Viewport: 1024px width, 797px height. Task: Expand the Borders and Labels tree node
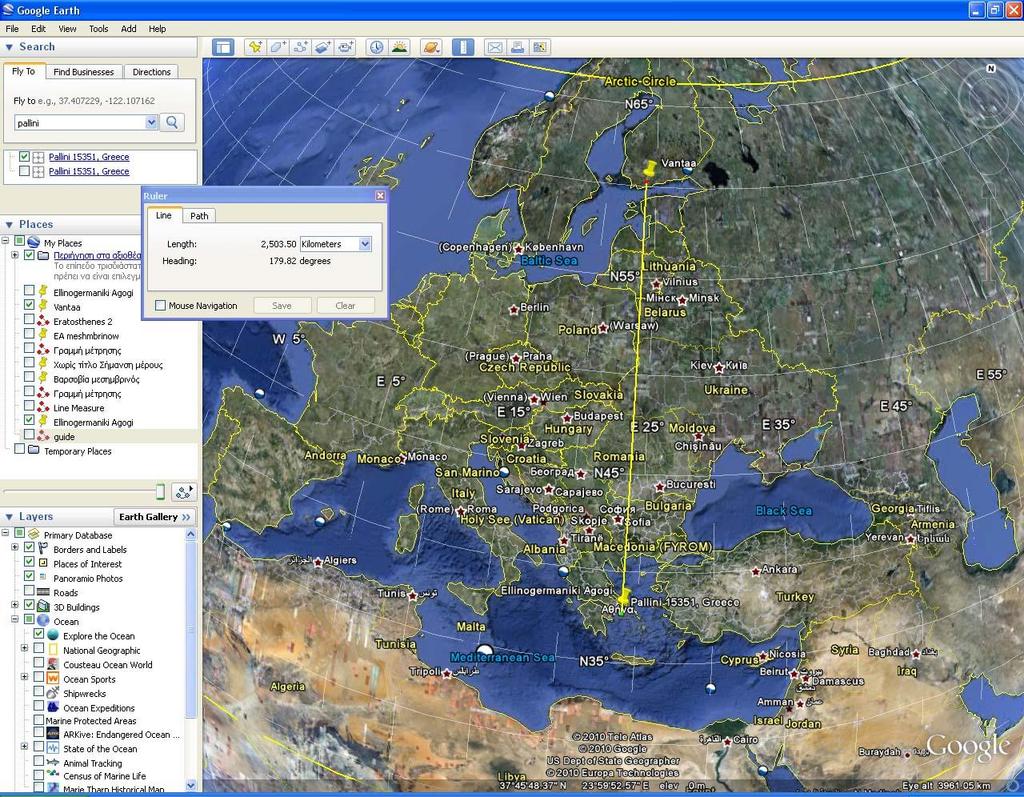15,547
